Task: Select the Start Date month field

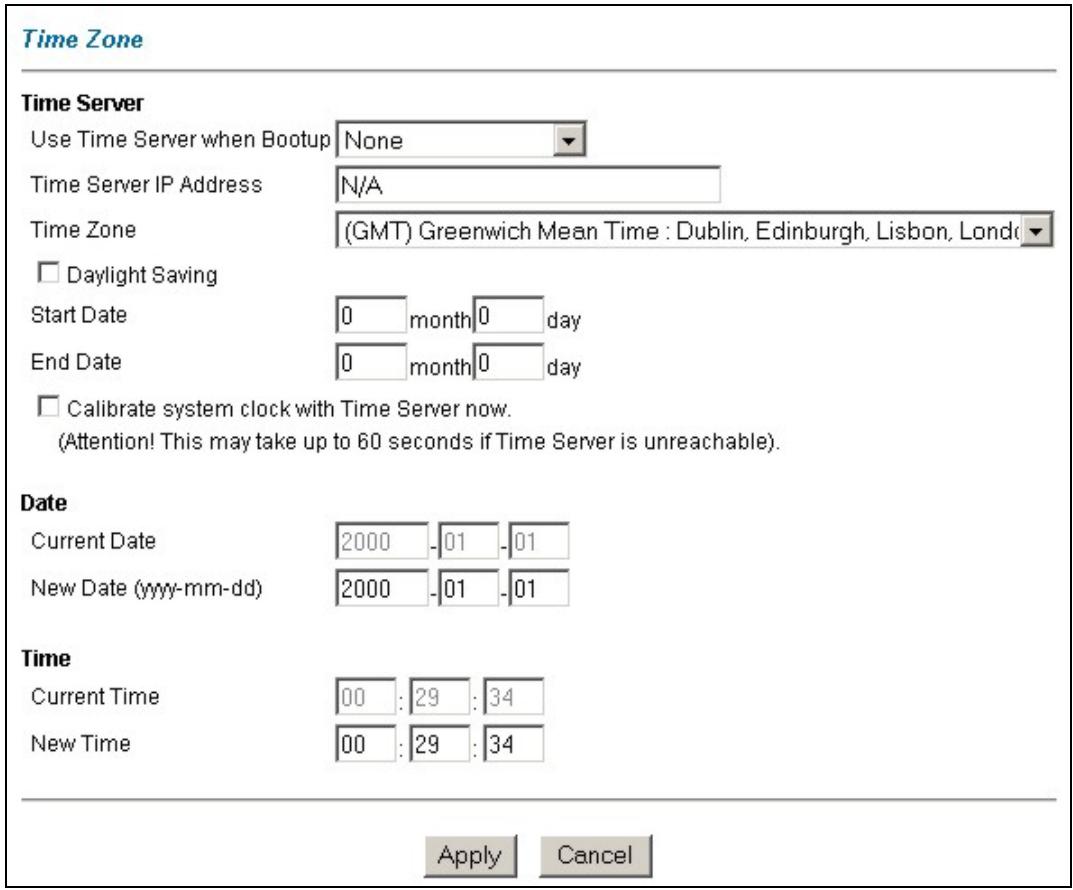Action: click(x=371, y=315)
